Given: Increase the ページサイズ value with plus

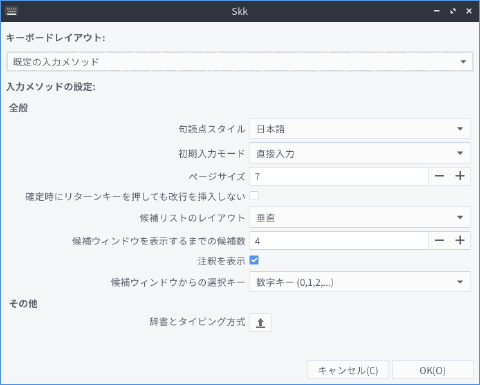Looking at the screenshot, I should coord(460,176).
